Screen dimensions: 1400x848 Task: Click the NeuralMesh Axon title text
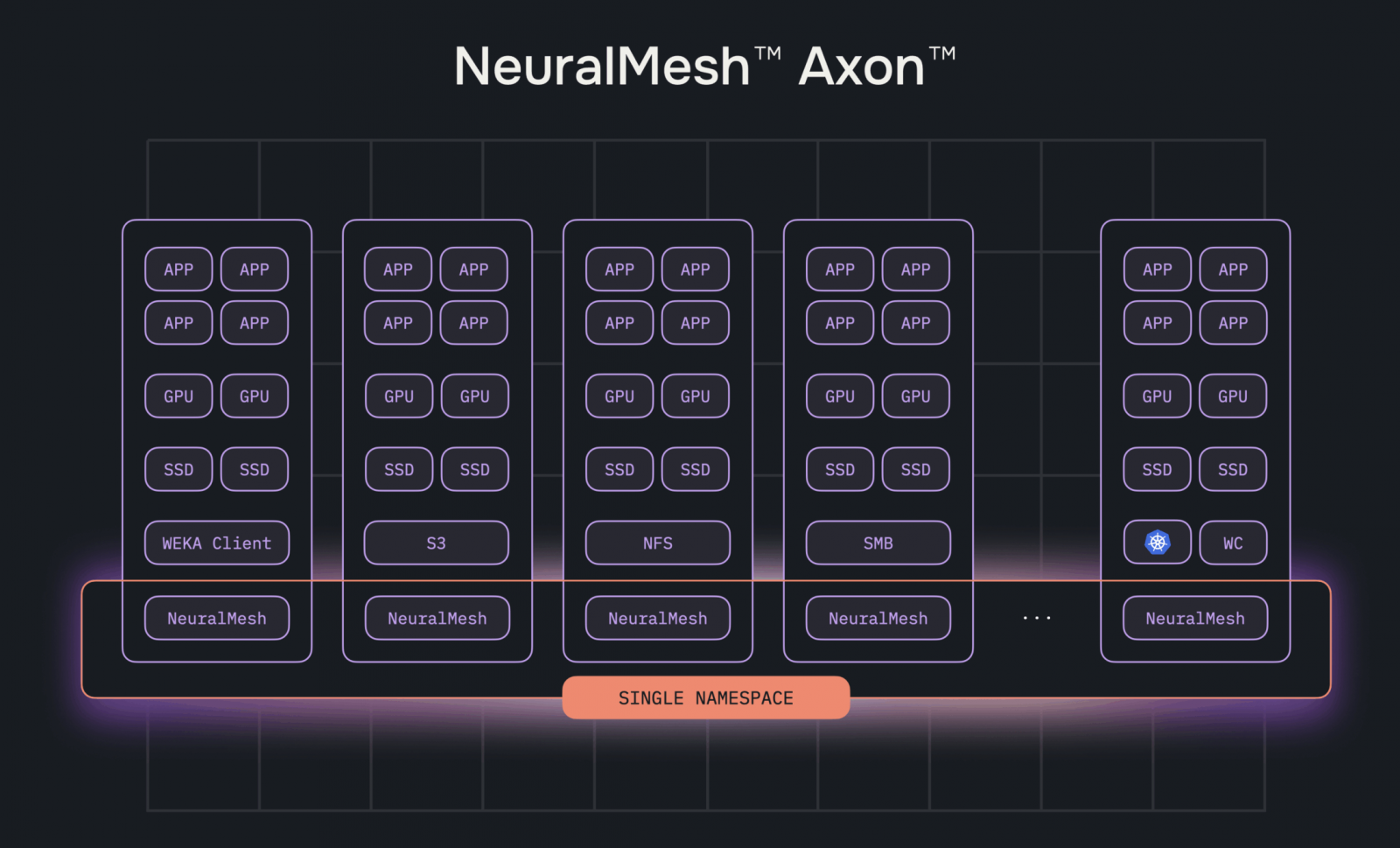(x=704, y=67)
